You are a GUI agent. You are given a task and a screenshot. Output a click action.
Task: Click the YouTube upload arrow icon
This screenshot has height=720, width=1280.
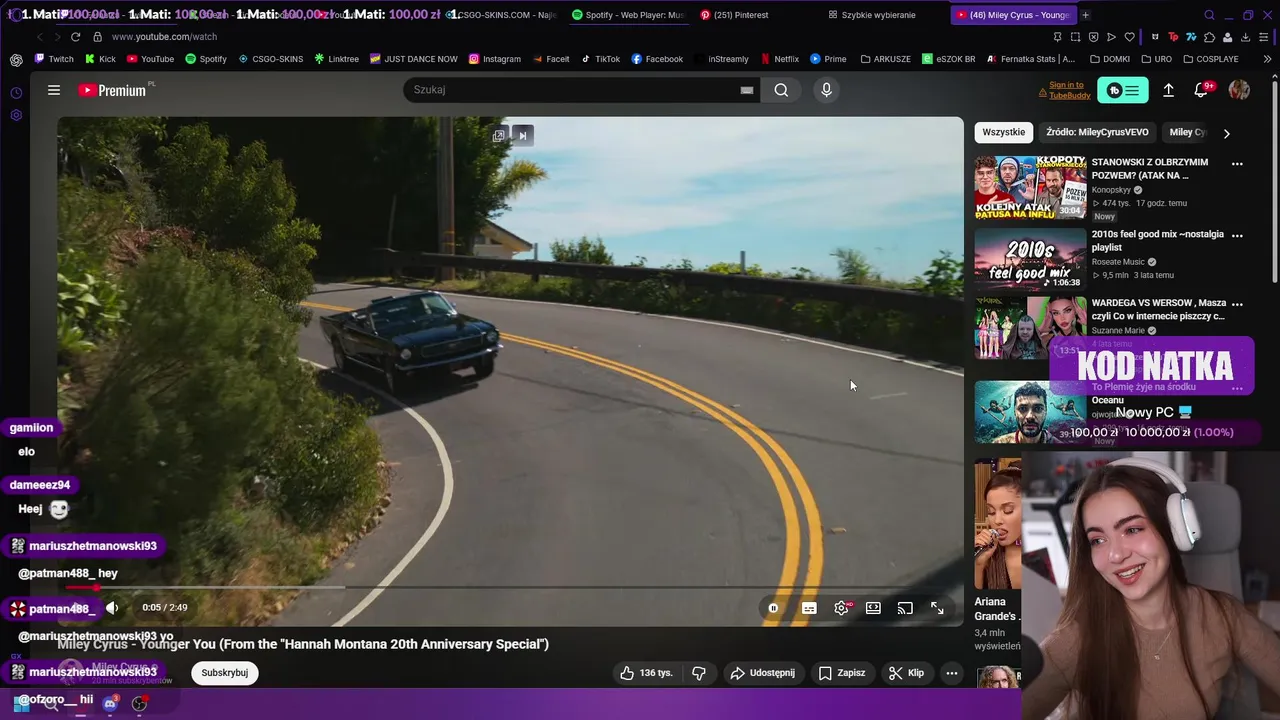[x=1168, y=90]
